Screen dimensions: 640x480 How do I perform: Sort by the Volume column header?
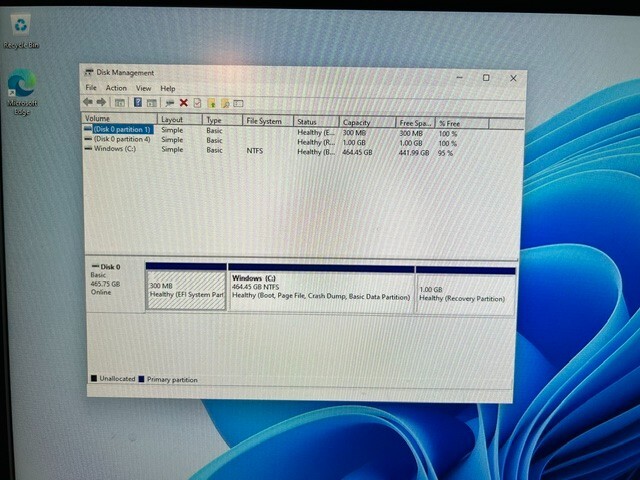pos(120,118)
